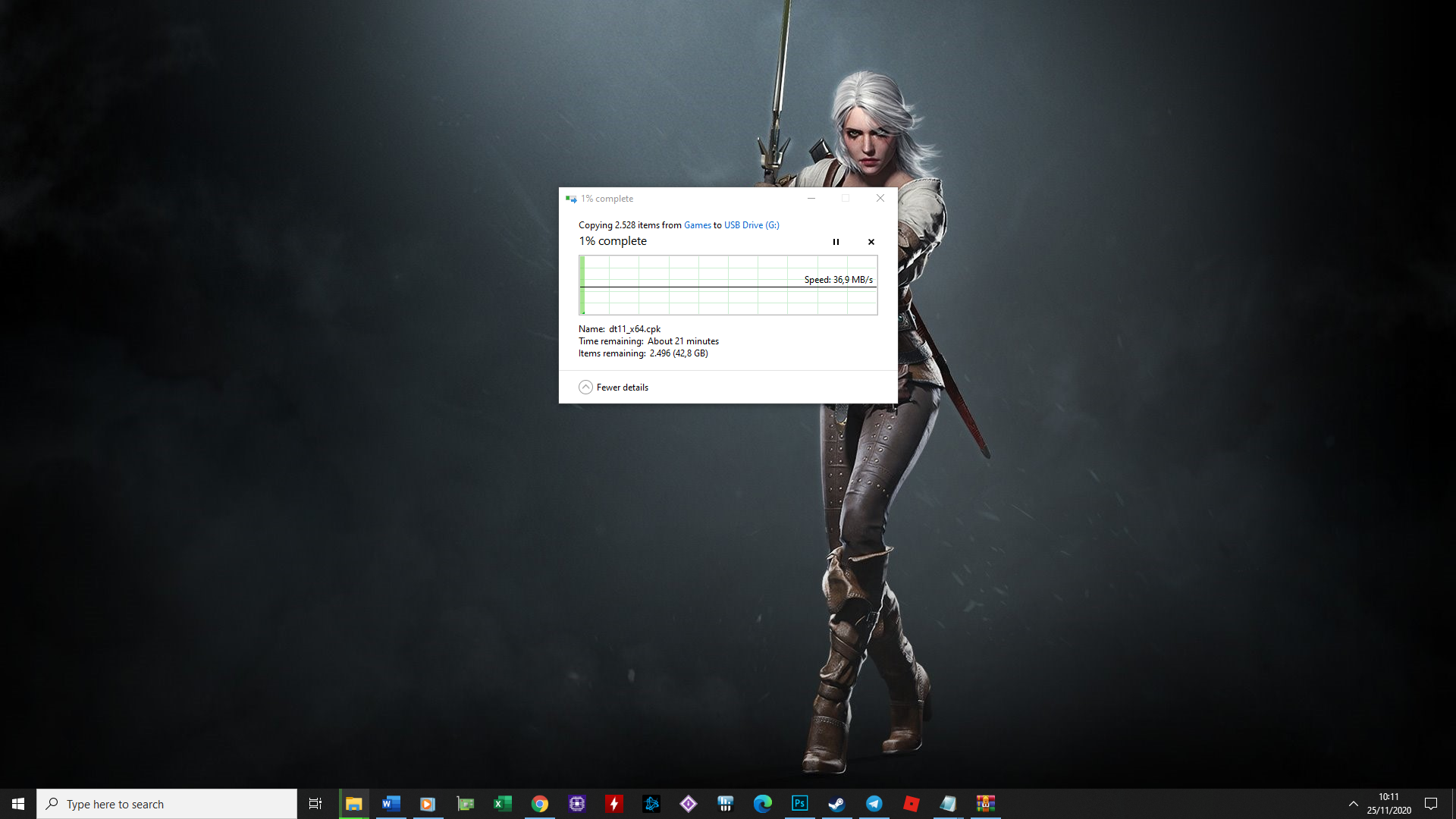Collapse the dialog with Fewer details

[x=613, y=388]
